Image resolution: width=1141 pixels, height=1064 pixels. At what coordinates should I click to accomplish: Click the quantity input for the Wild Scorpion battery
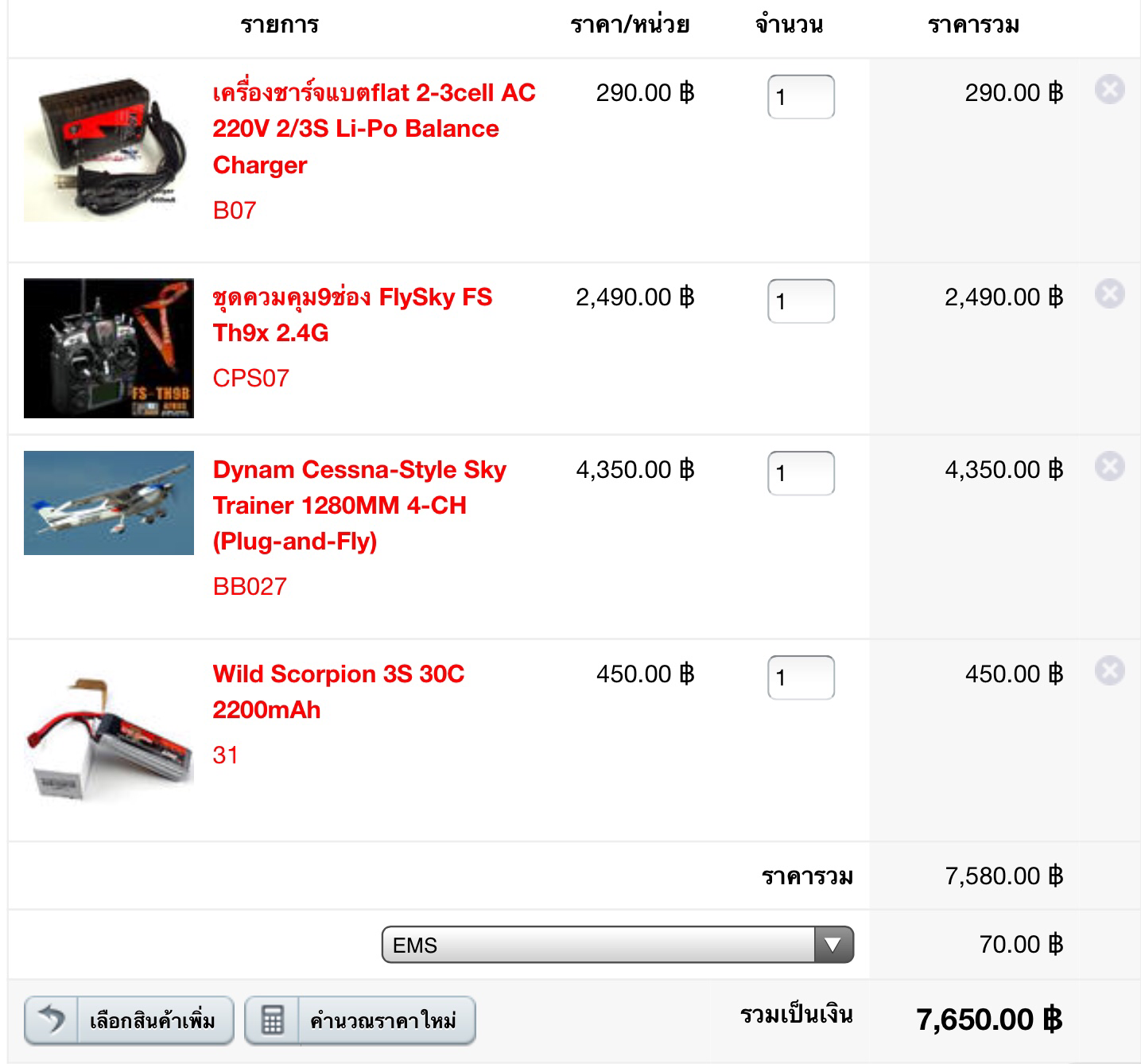801,678
